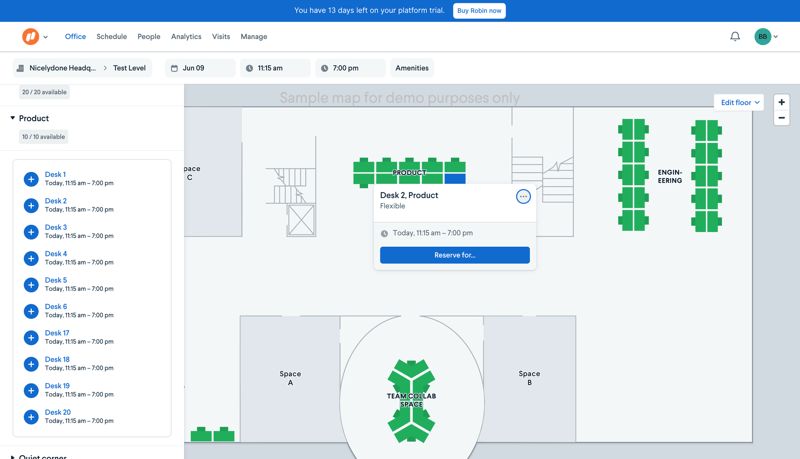The image size is (800, 459).
Task: Click the plus icon for Desk 18
Action: click(x=31, y=364)
